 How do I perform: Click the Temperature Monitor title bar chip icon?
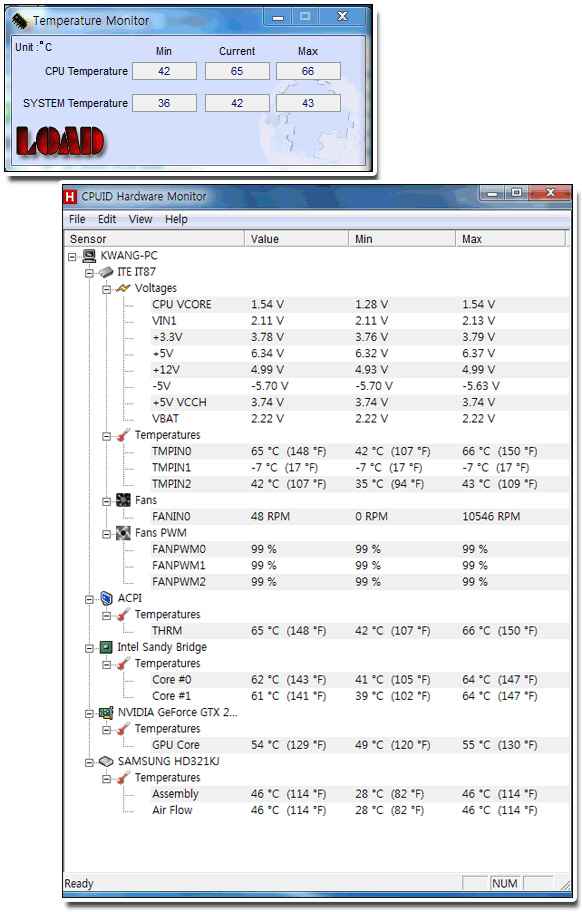point(20,22)
